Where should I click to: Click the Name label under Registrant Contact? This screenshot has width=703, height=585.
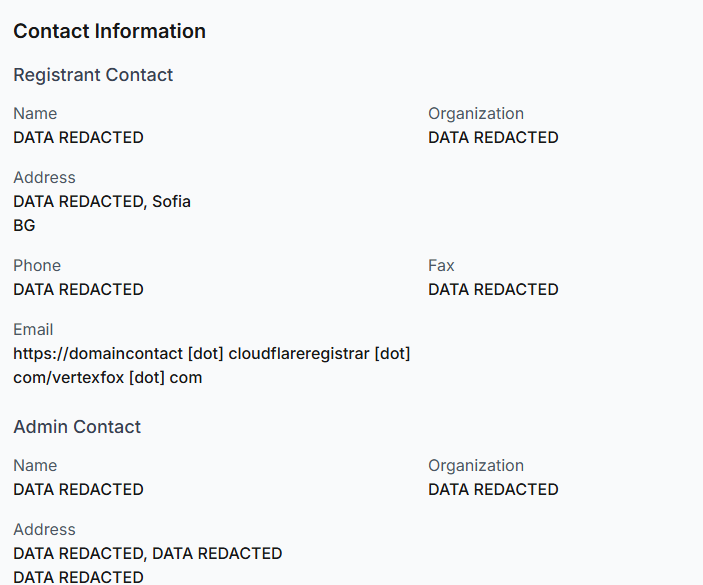tap(35, 113)
